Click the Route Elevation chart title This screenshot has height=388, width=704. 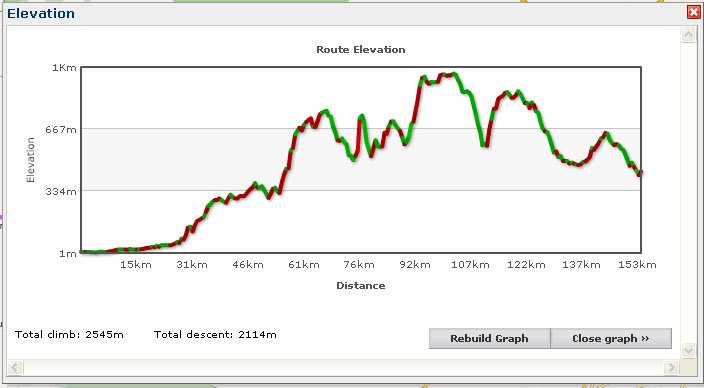click(x=361, y=49)
